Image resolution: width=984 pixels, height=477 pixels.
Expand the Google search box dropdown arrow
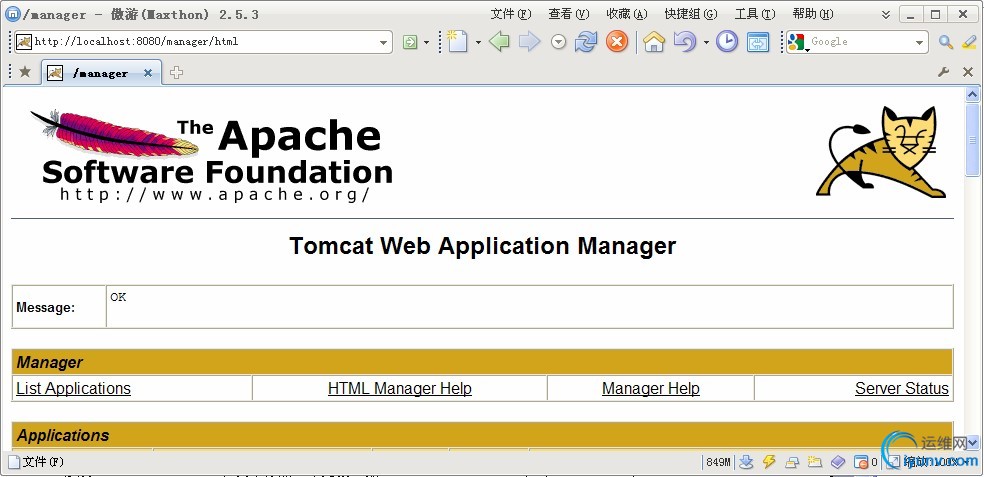click(919, 43)
